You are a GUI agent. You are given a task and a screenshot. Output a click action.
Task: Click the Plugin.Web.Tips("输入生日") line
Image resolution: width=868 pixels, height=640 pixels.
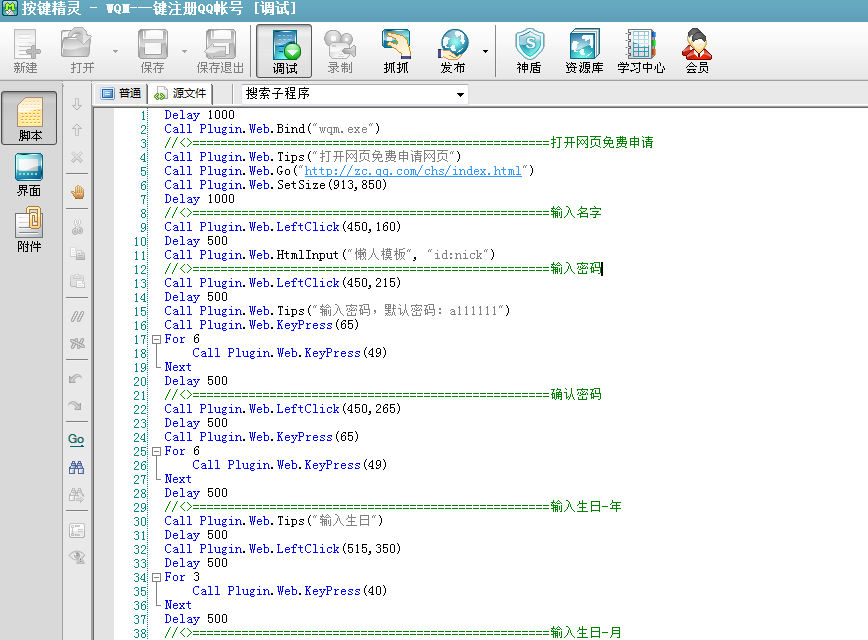(273, 521)
